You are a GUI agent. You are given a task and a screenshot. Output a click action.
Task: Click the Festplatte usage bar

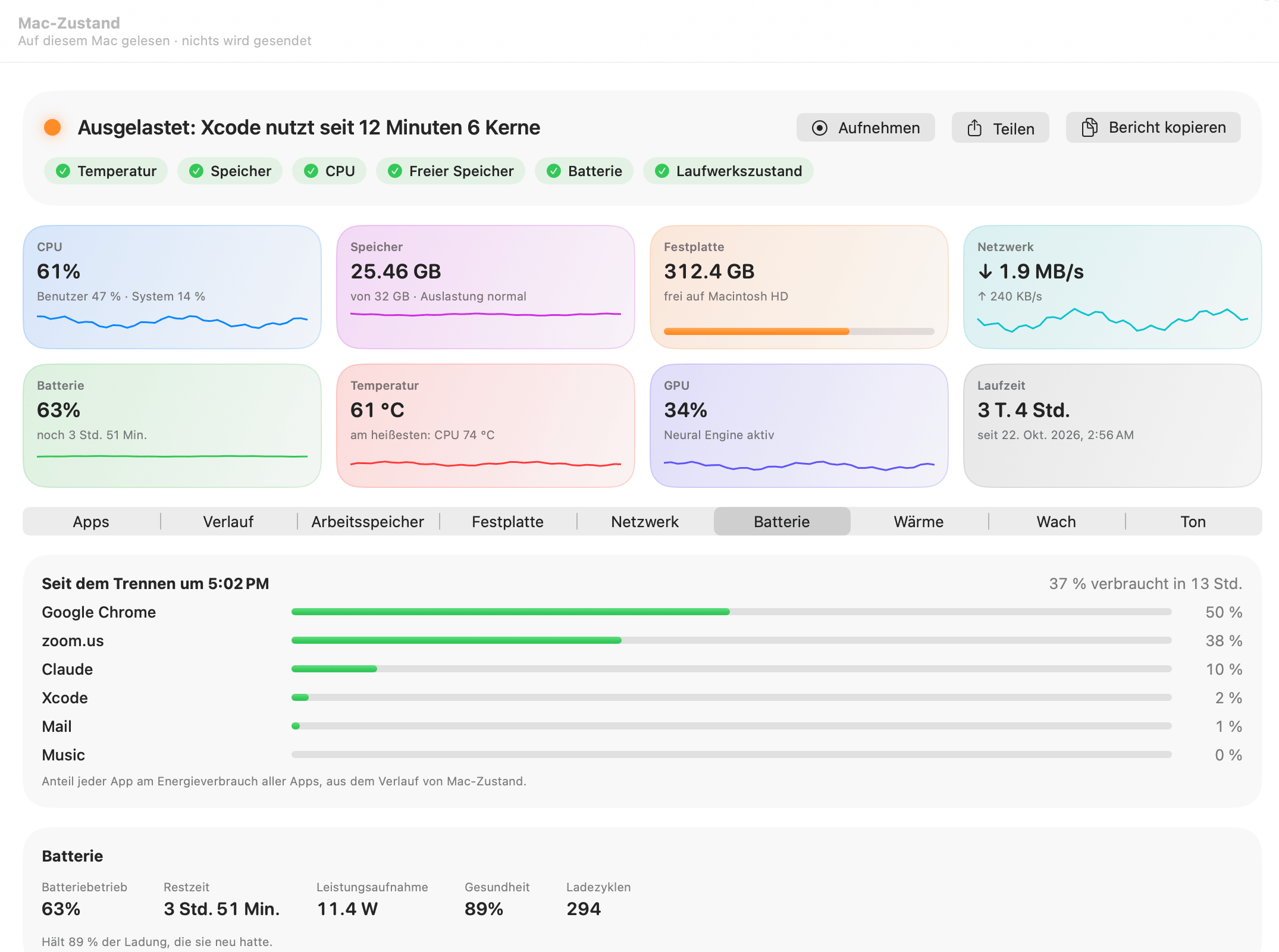[x=799, y=331]
